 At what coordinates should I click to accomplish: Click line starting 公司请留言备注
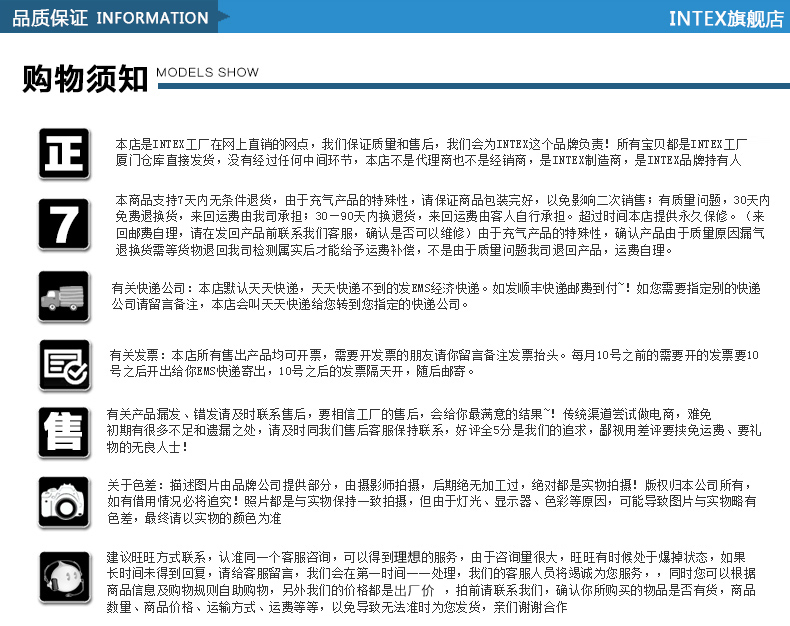(290, 304)
